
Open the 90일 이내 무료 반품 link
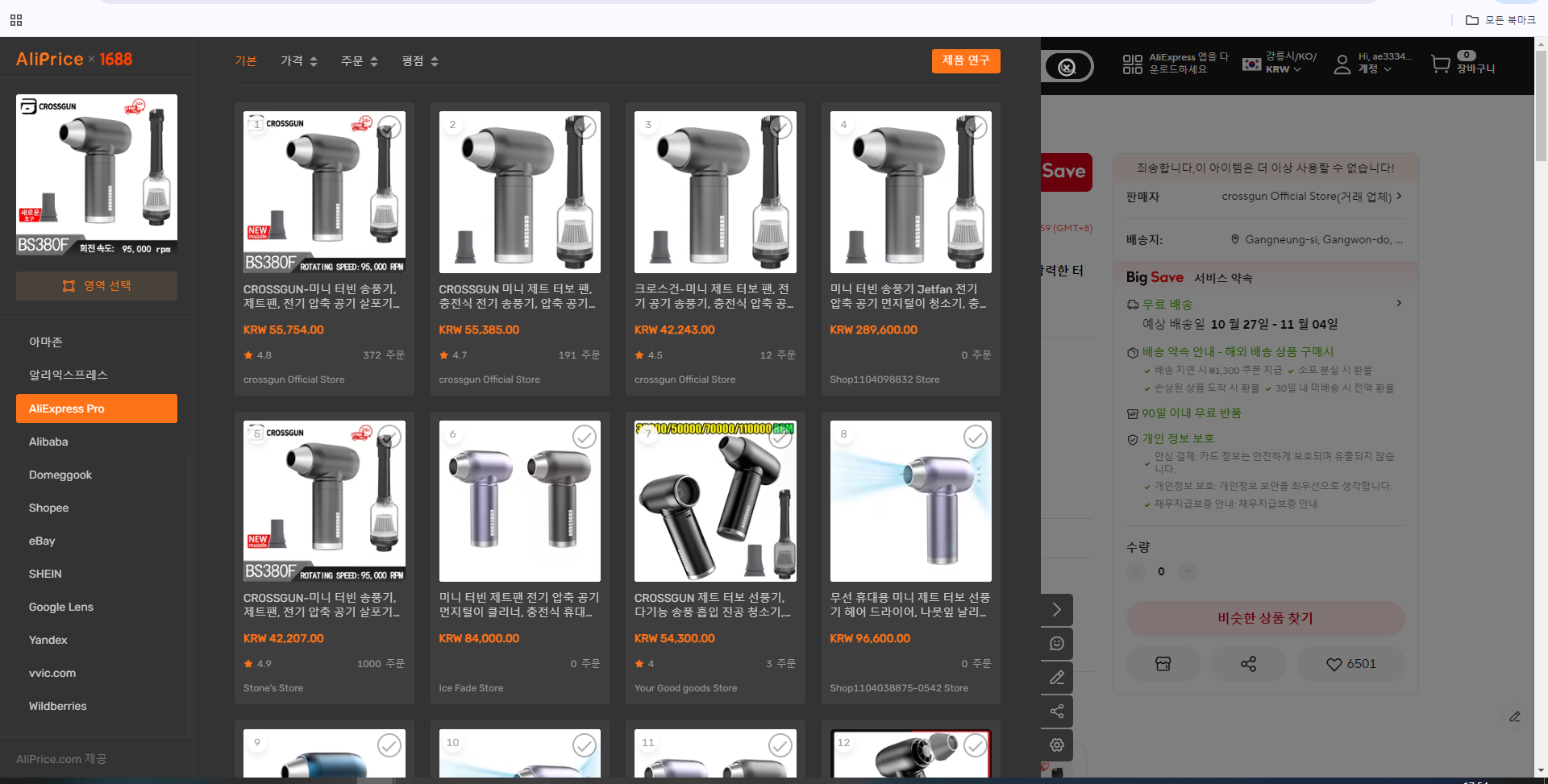[1191, 413]
